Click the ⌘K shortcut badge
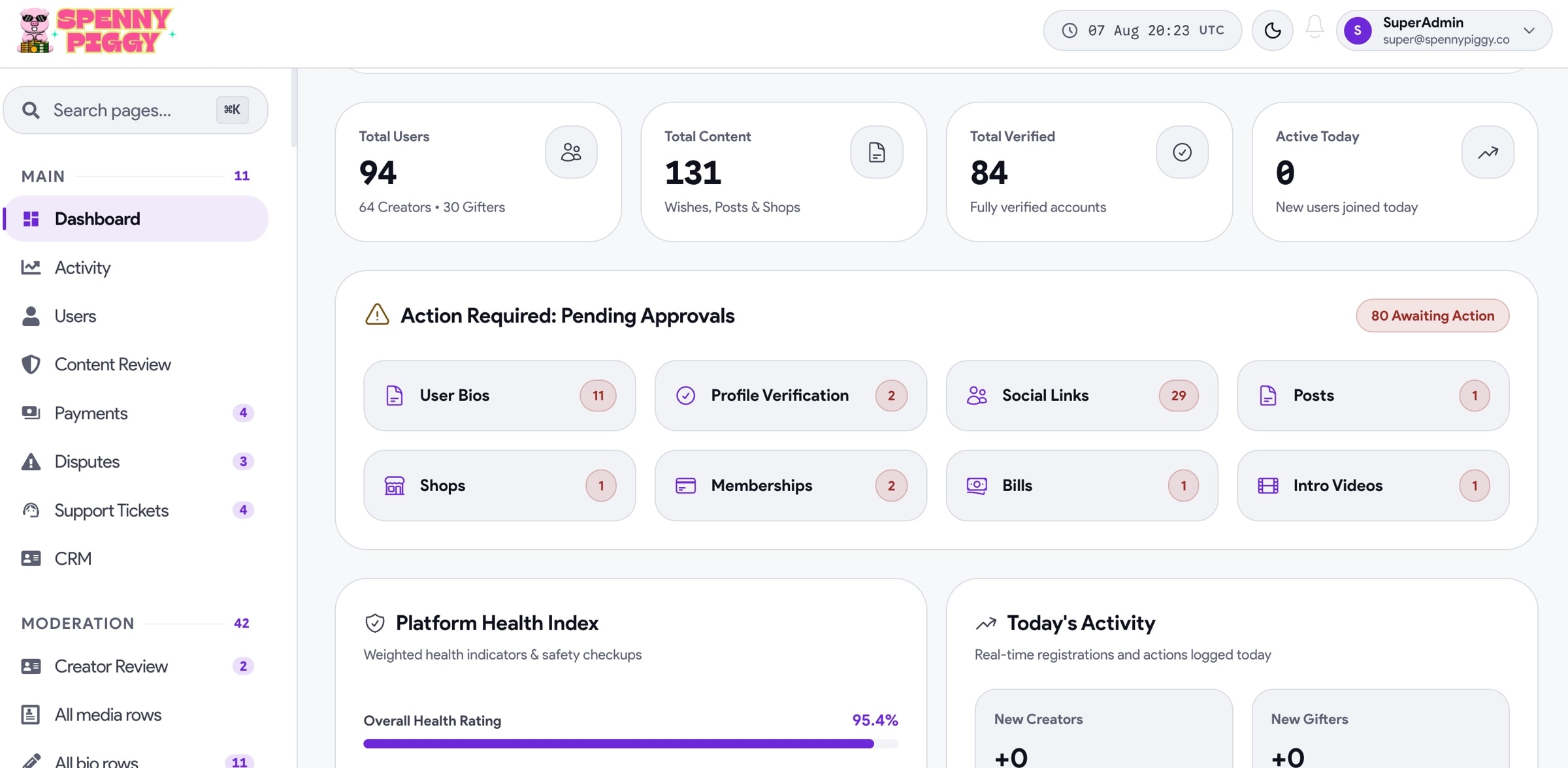Viewport: 1568px width, 768px height. [232, 110]
